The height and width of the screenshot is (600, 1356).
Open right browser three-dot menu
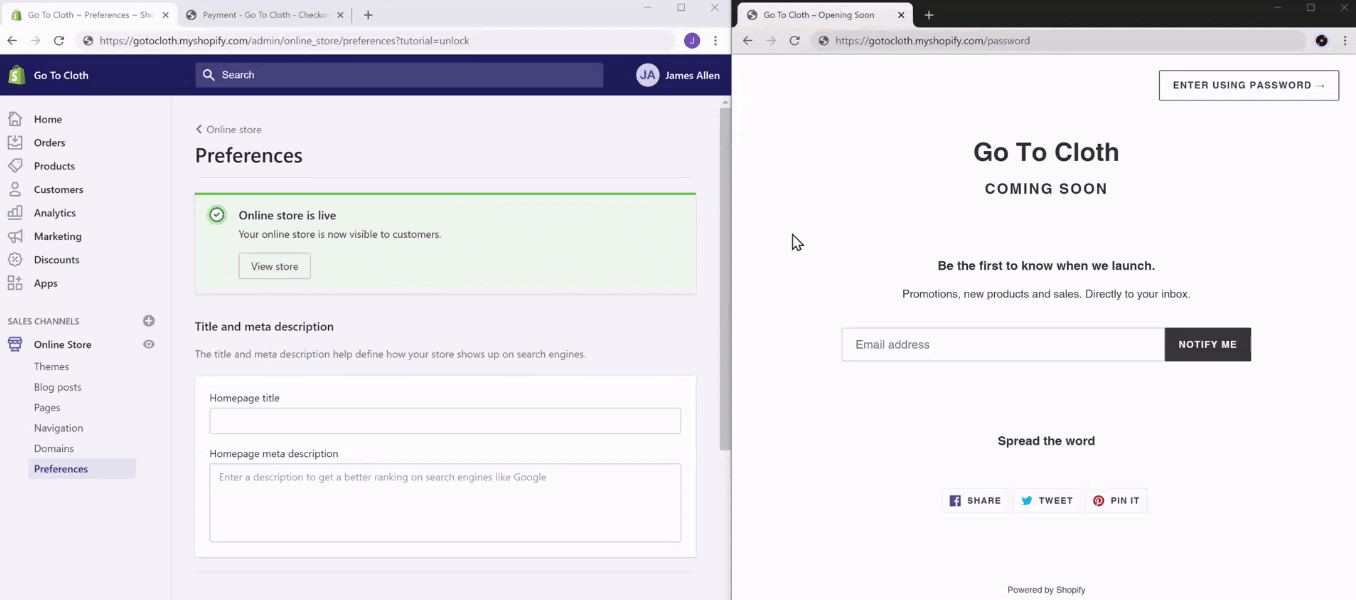1344,41
